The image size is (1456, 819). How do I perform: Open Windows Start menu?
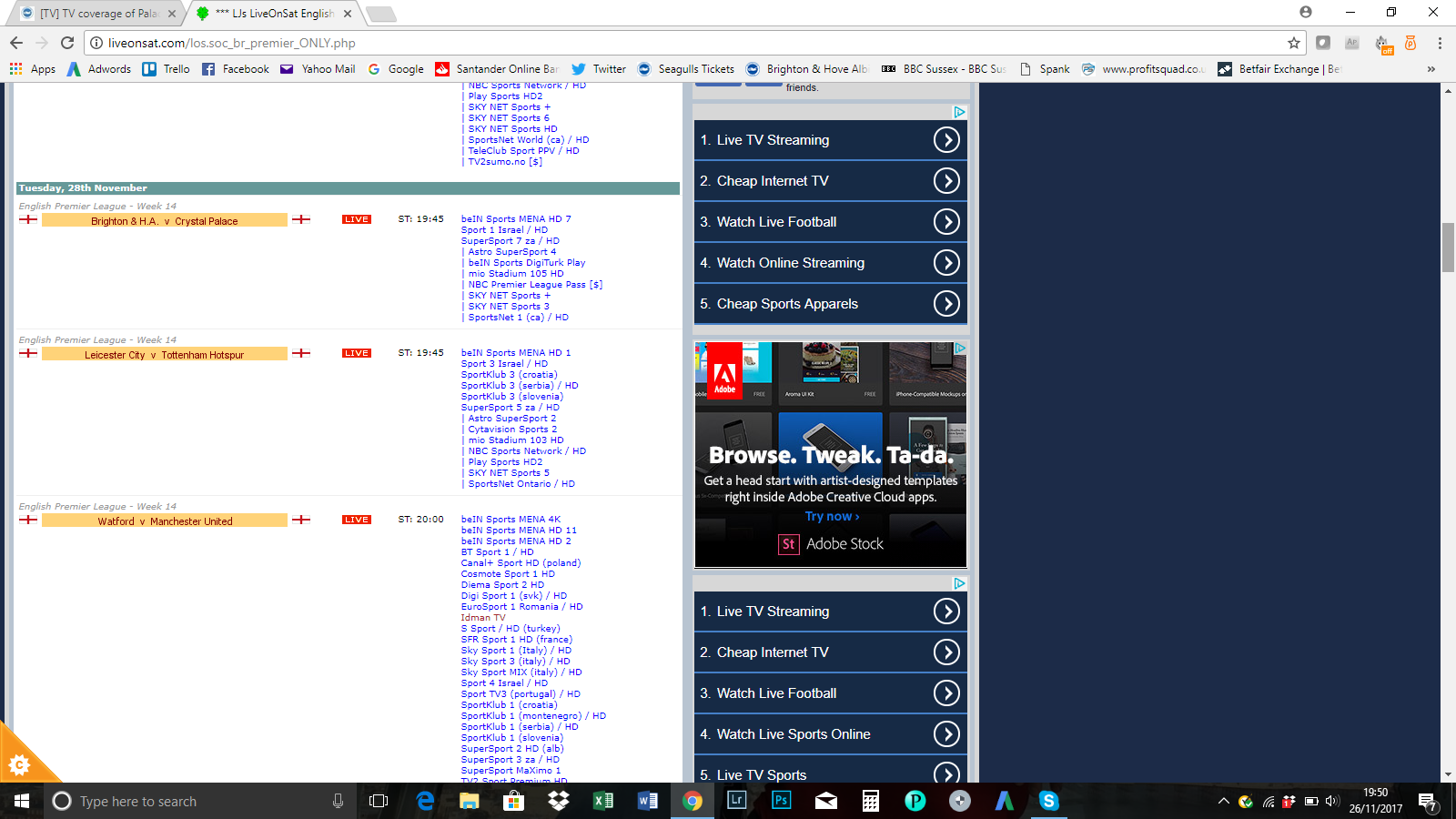22,801
